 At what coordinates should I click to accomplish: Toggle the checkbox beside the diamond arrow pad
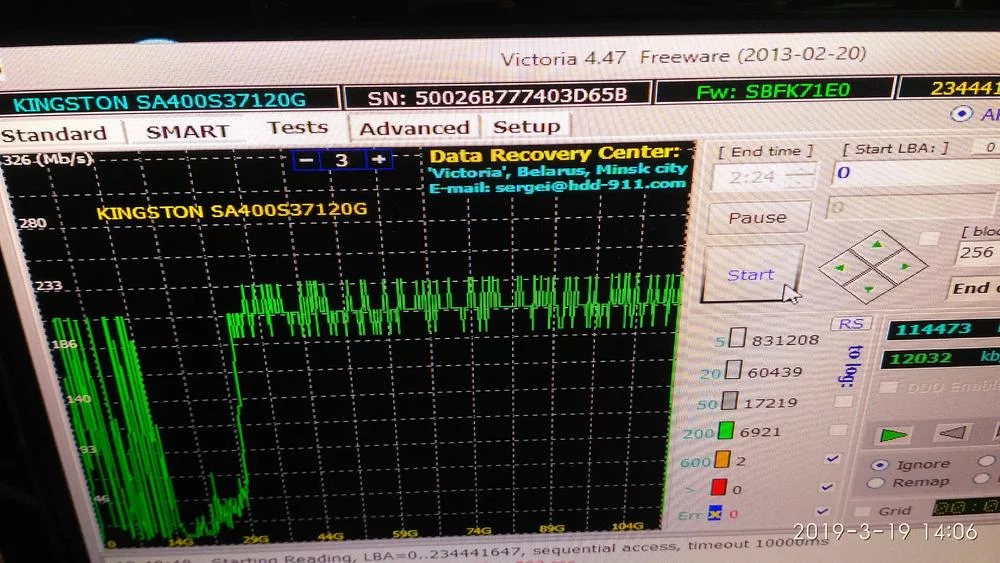(929, 238)
